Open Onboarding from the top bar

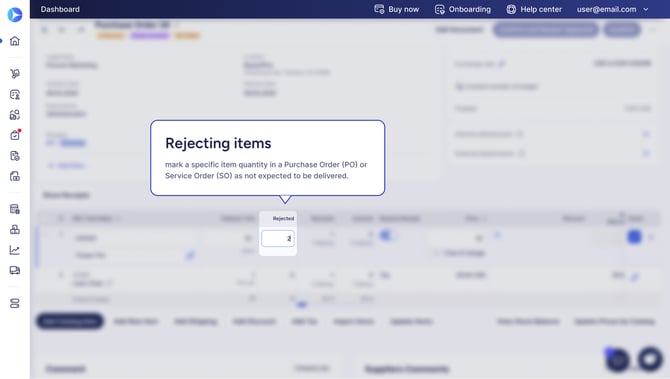[463, 9]
